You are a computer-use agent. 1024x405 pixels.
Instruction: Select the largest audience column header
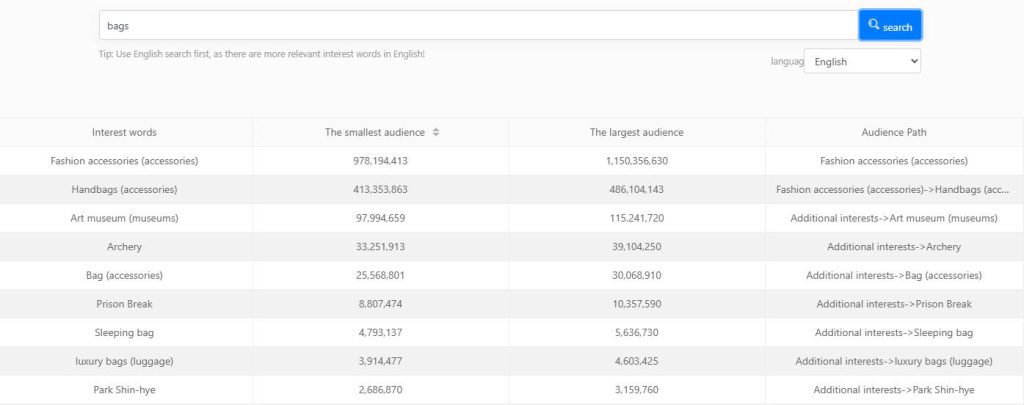click(x=636, y=132)
